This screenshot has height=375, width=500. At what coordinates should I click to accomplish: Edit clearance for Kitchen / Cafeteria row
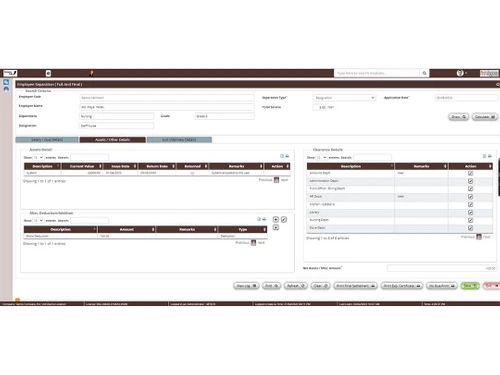[x=470, y=204]
